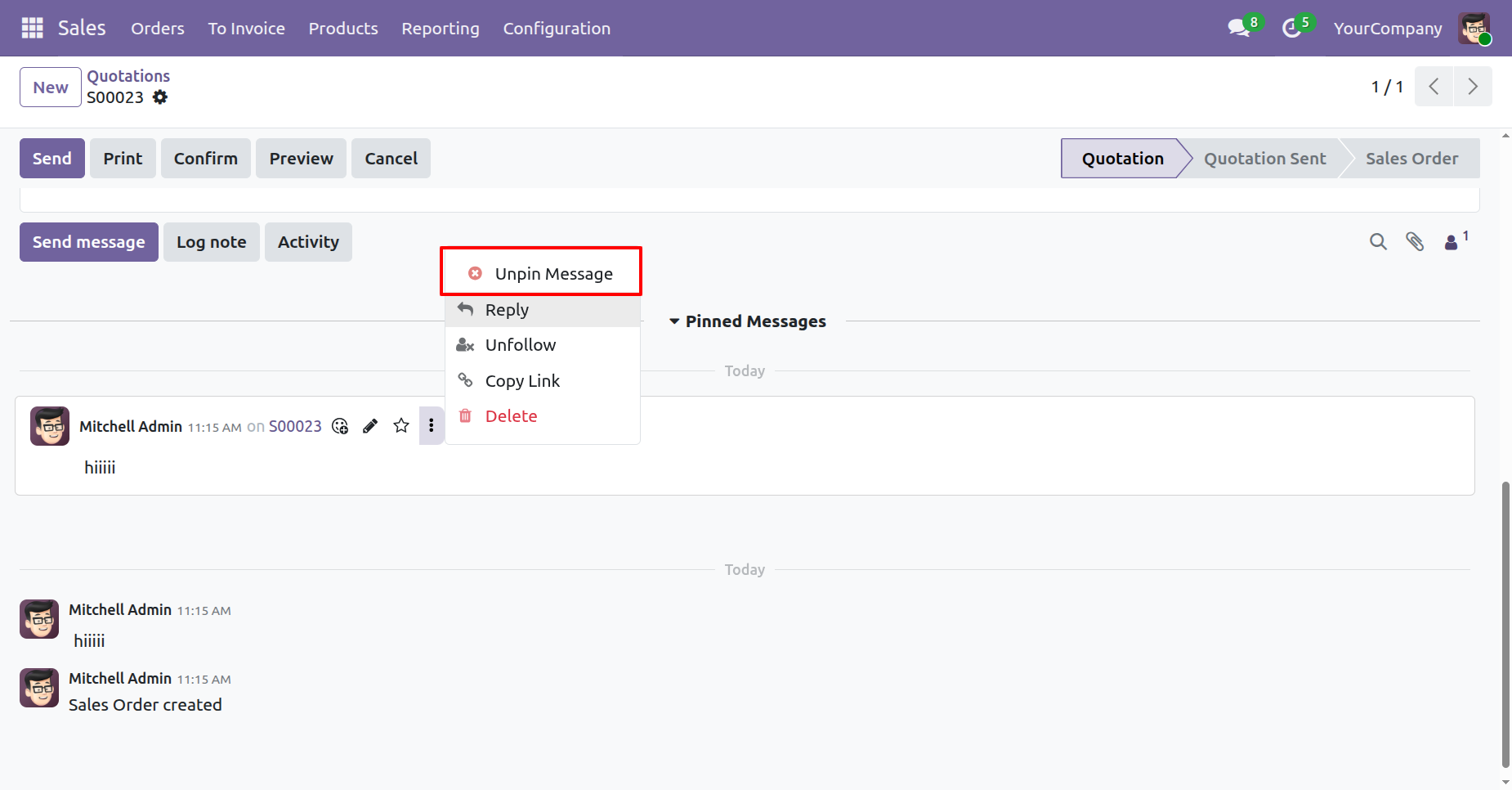
Task: Mark pinned message with the star
Action: click(x=401, y=426)
